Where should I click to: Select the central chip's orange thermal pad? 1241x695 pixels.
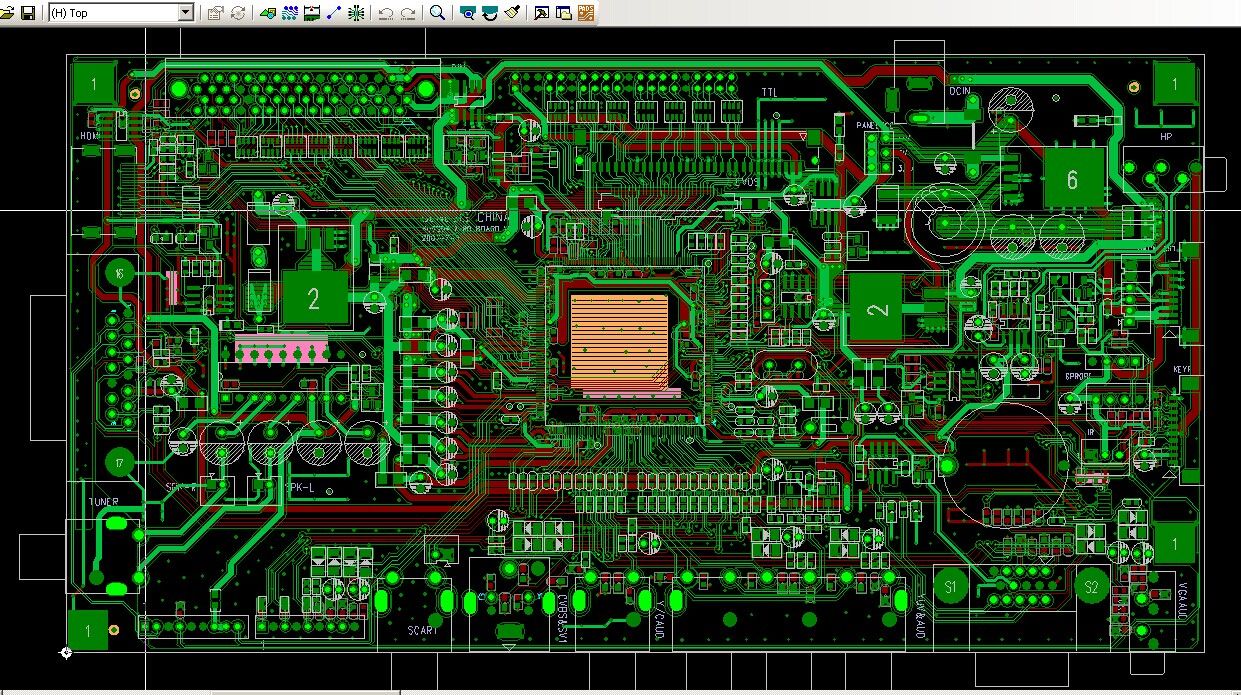(x=619, y=340)
